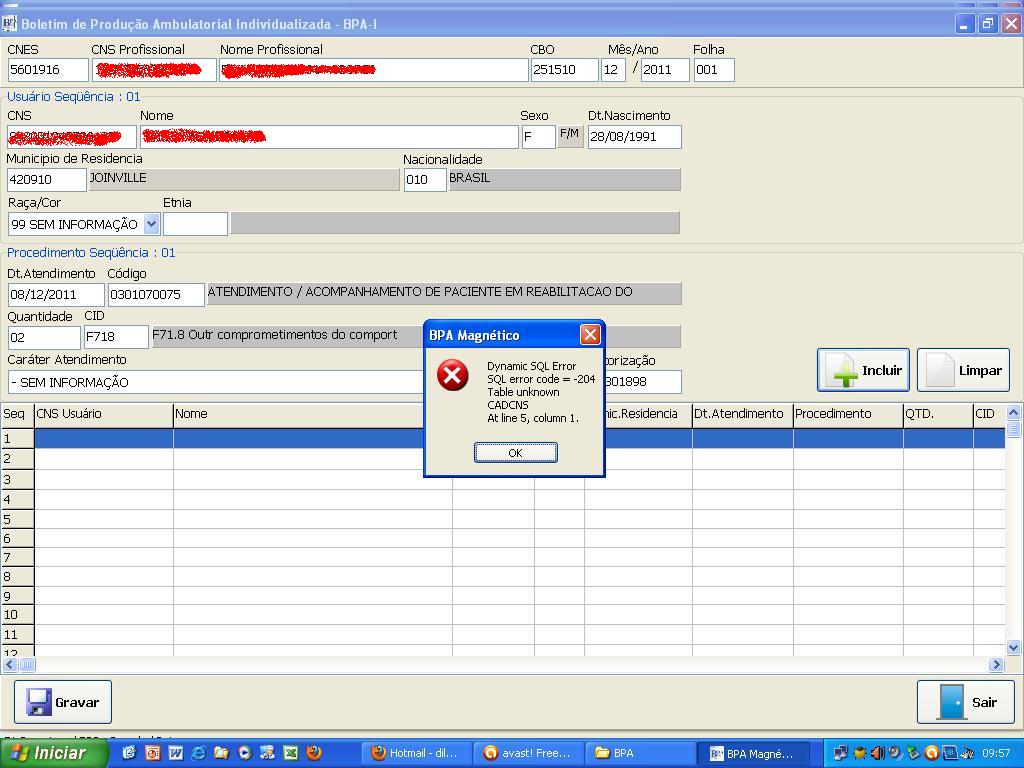Open the folder icon in quick launch
Viewport: 1024px width, 768px height.
(221, 753)
